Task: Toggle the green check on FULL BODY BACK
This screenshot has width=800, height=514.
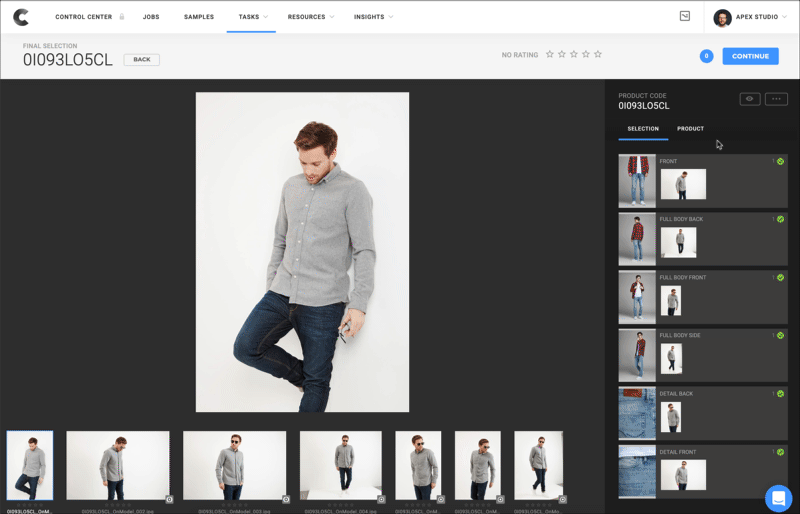Action: 780,219
